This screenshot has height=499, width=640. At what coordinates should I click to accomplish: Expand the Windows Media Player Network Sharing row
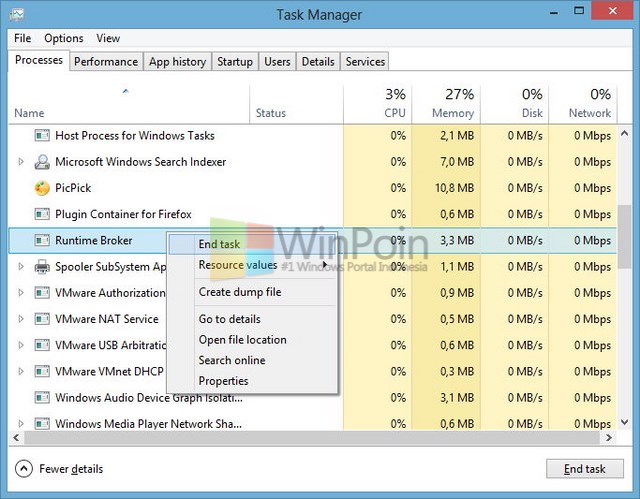[21, 424]
